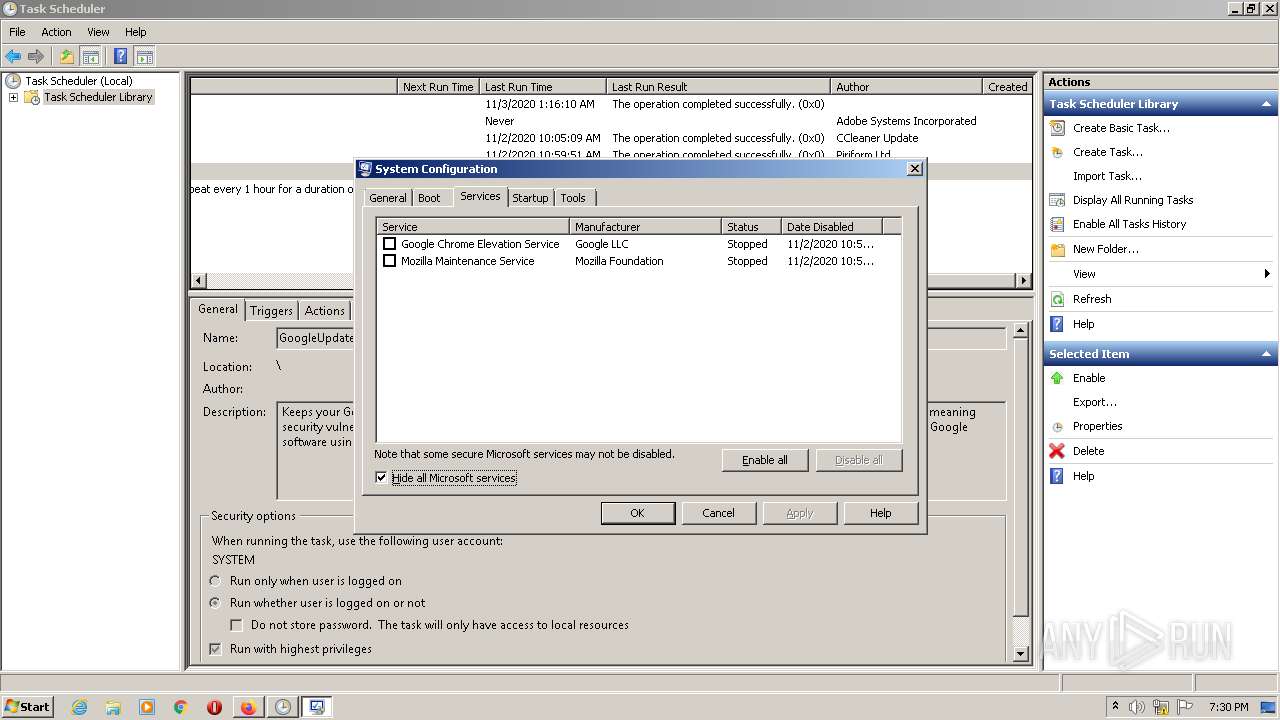Switch to the Tools tab
Image resolution: width=1280 pixels, height=720 pixels.
point(573,198)
